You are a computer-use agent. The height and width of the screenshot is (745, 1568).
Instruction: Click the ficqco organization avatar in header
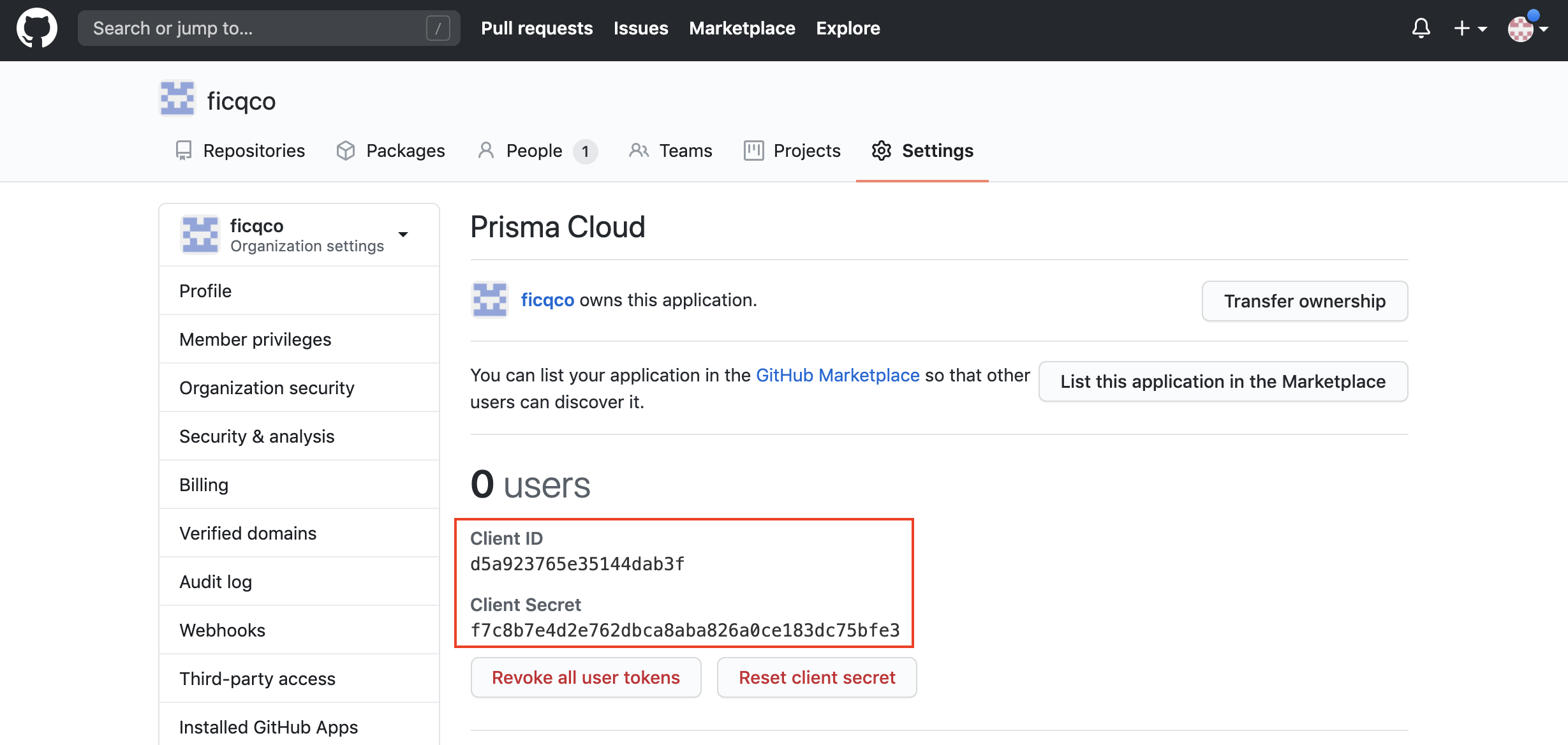click(x=177, y=98)
